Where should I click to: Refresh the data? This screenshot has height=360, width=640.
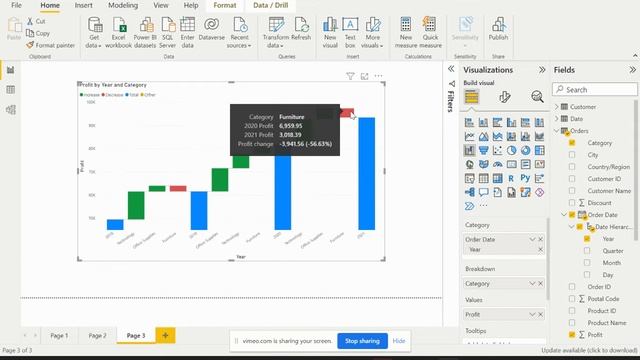pos(301,29)
